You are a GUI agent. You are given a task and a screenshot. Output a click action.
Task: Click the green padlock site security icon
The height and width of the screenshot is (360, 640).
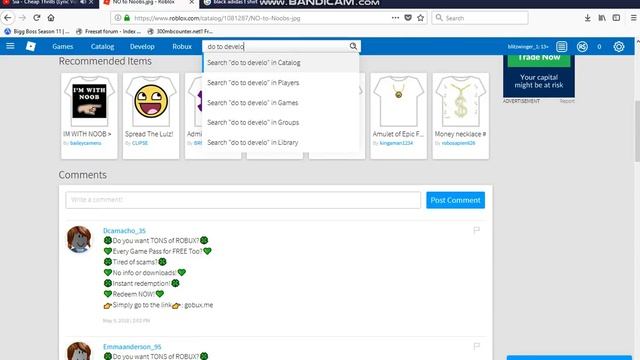point(127,18)
